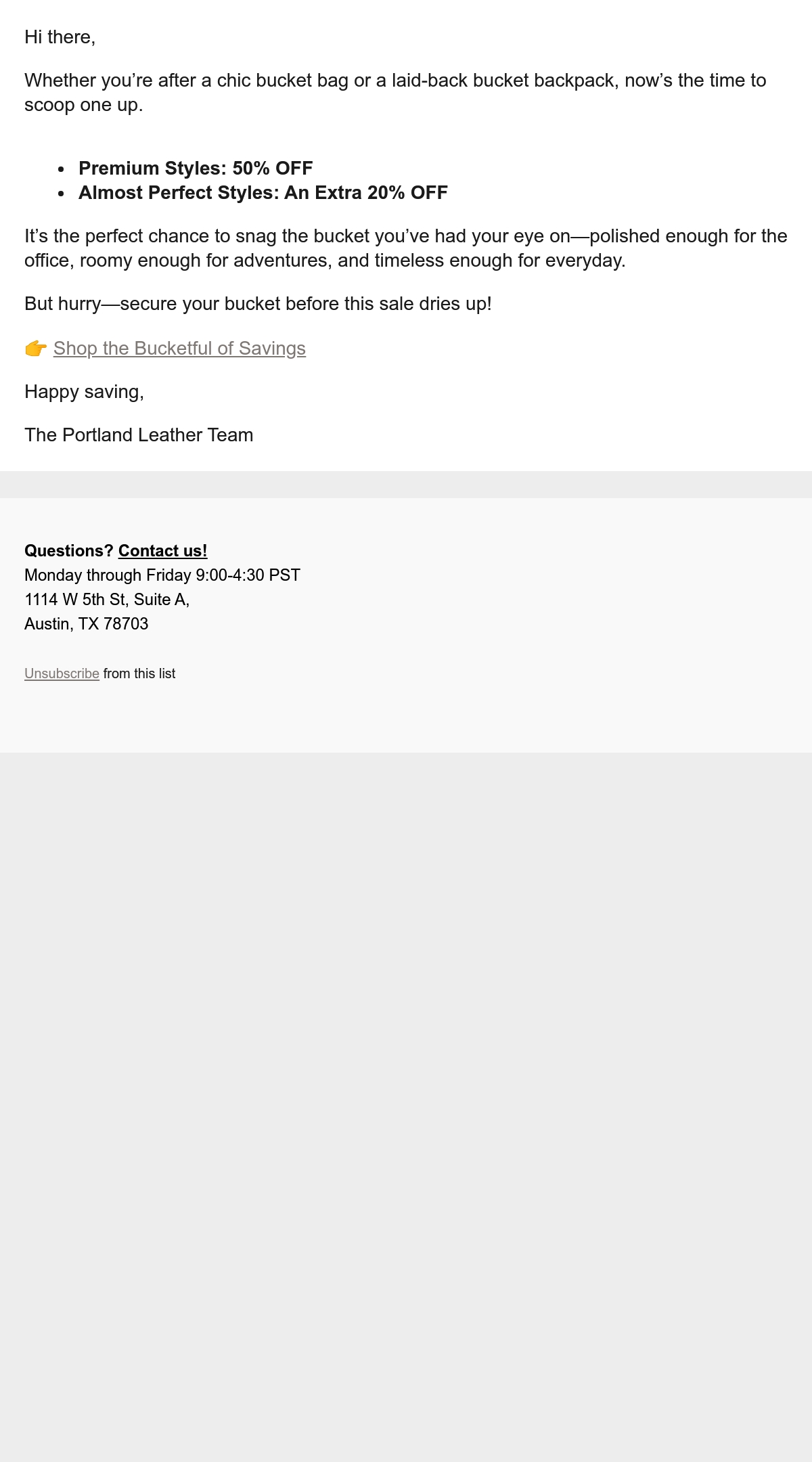Viewport: 812px width, 1462px height.
Task: Click the 1114 W 5th St address line
Action: [x=107, y=600]
